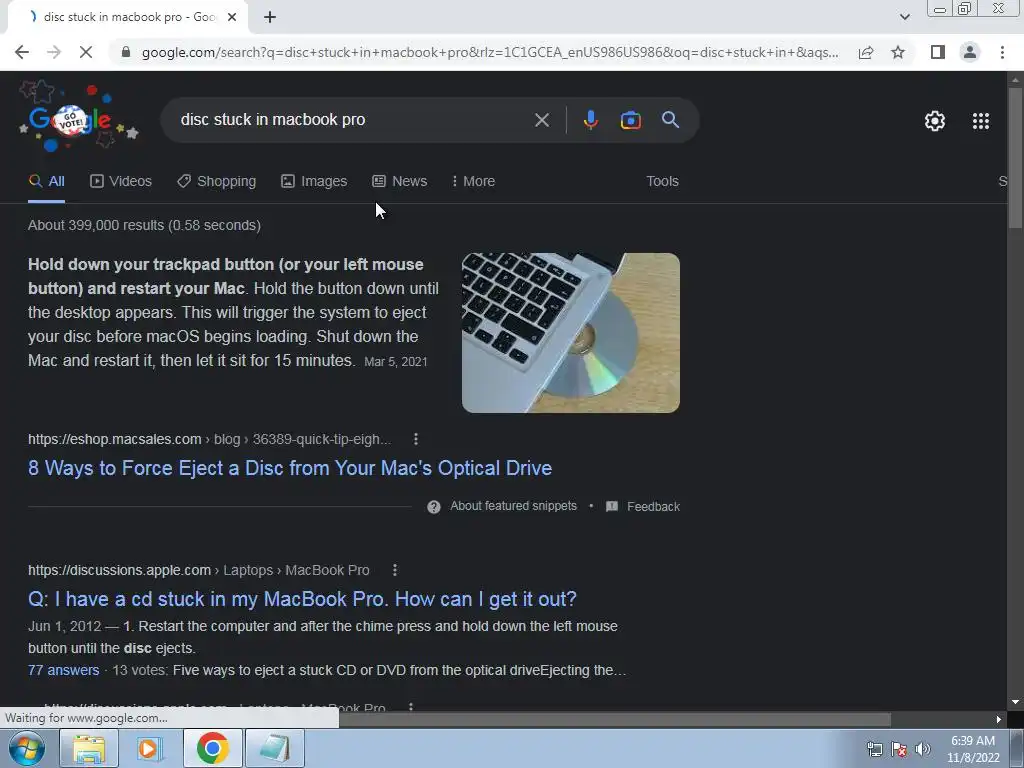Viewport: 1024px width, 768px height.
Task: Open the notepad taskbar application
Action: pyautogui.click(x=274, y=748)
